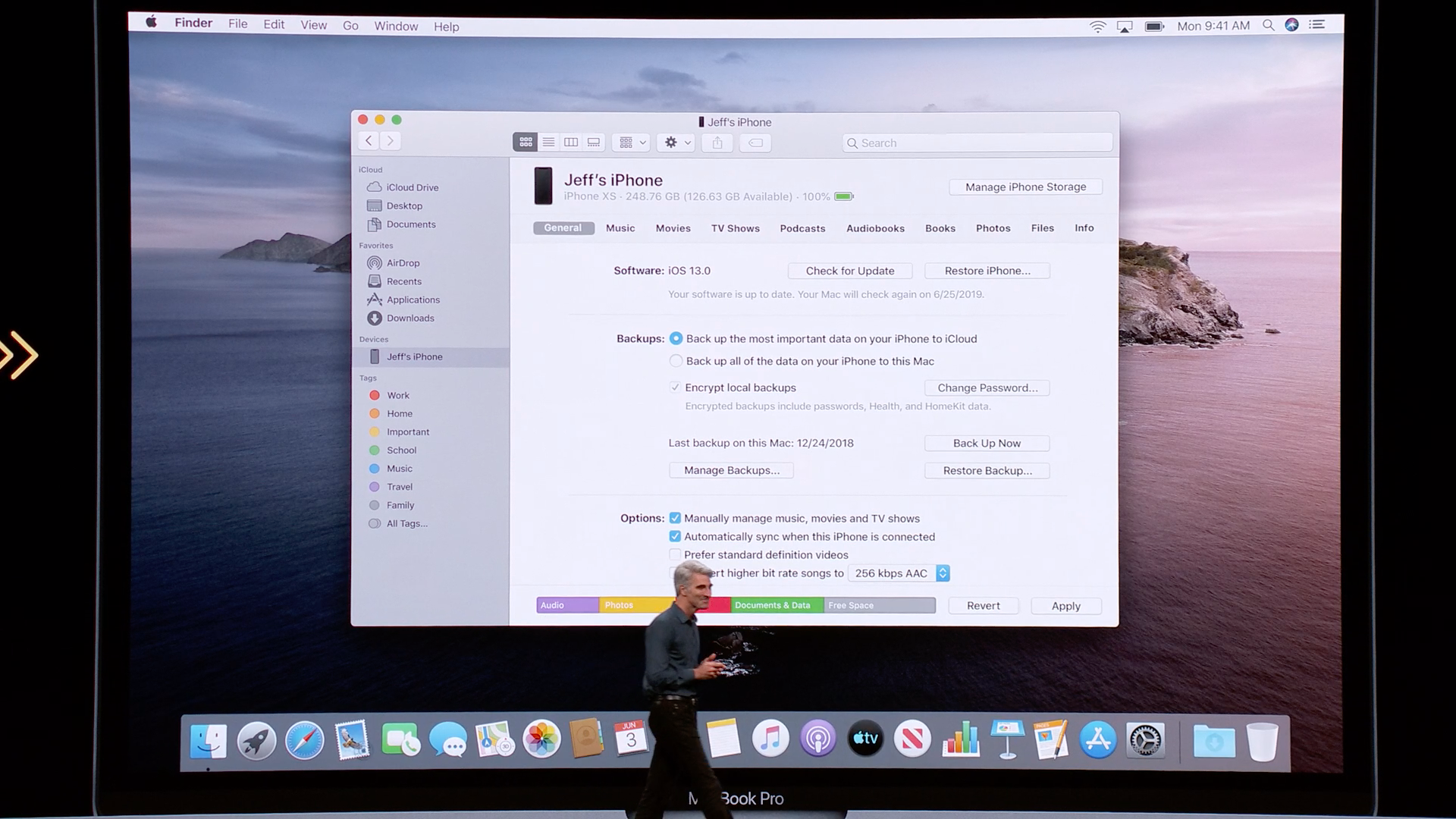Launch the Apple TV app in Dock
The image size is (1456, 819).
tap(865, 739)
